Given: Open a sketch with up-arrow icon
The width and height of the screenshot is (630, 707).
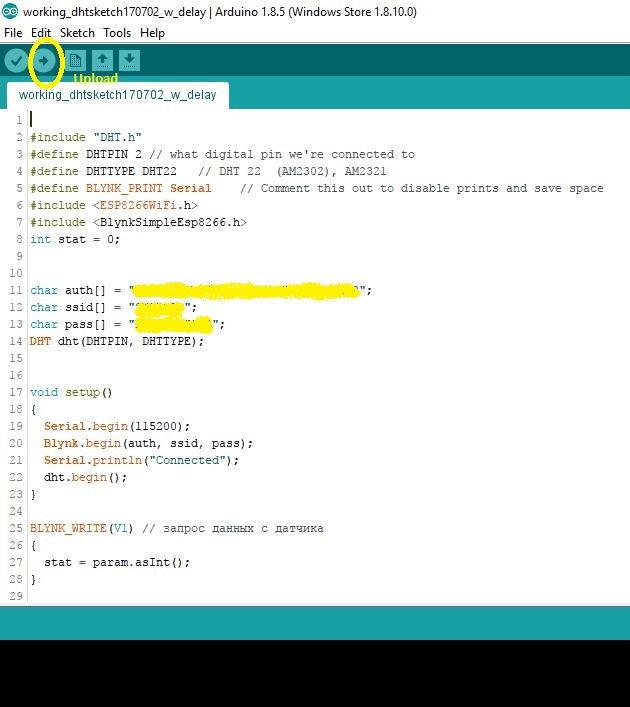Looking at the screenshot, I should point(102,60).
